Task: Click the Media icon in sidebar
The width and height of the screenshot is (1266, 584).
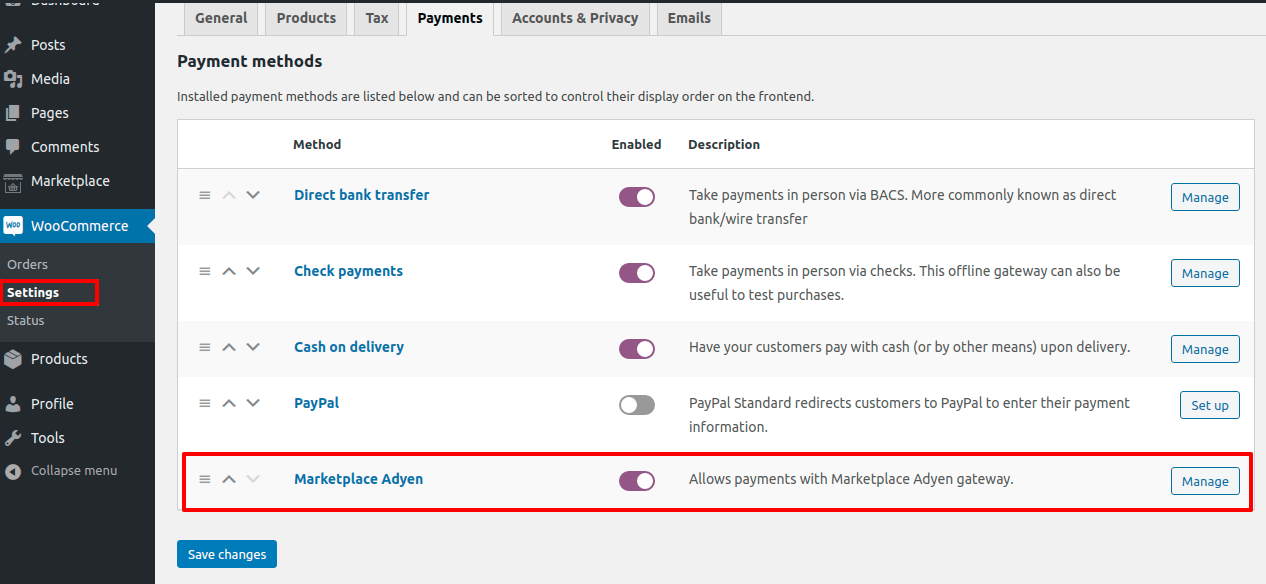Action: pos(13,79)
